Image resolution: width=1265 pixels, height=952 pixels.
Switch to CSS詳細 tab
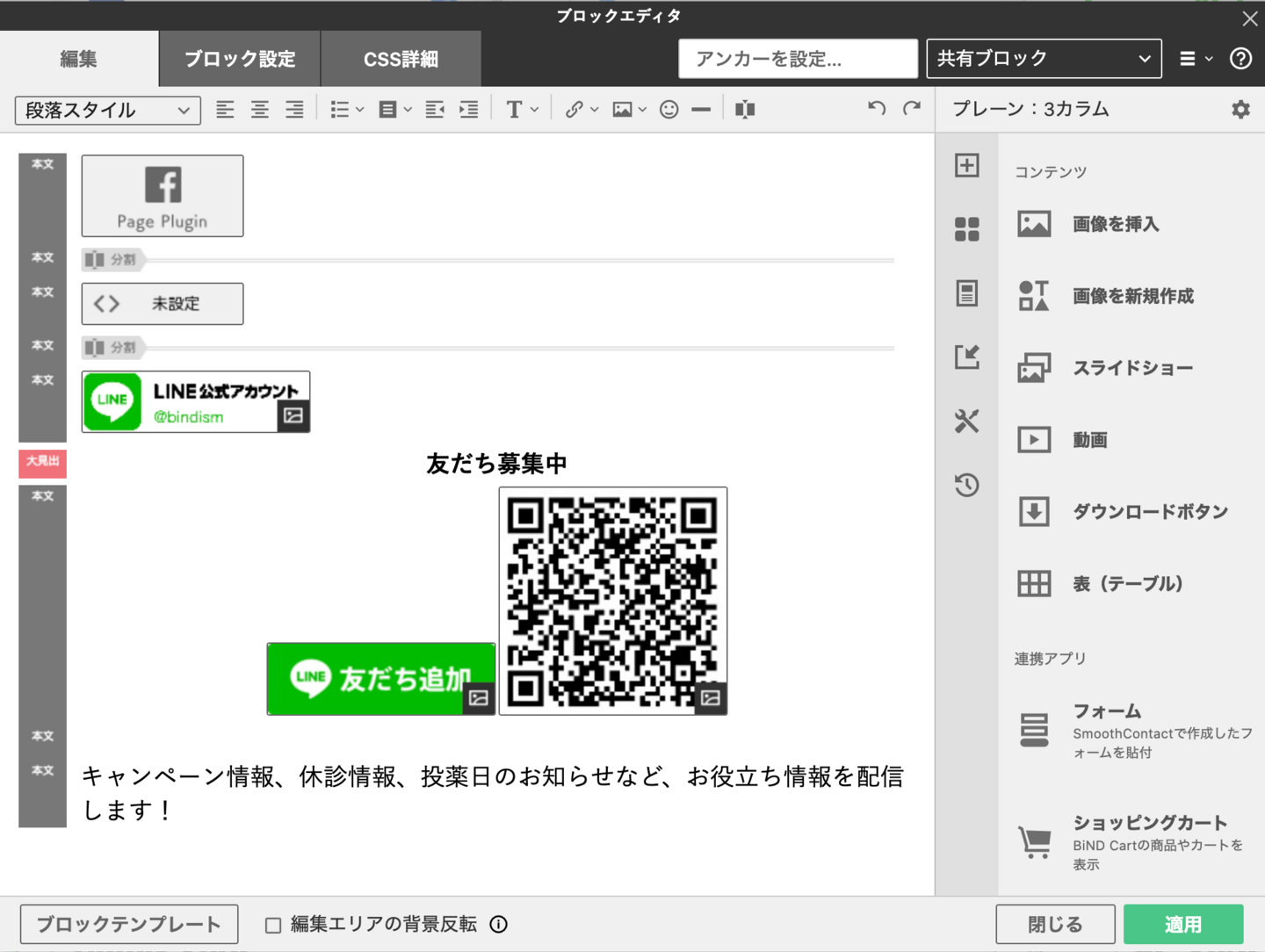[x=401, y=59]
